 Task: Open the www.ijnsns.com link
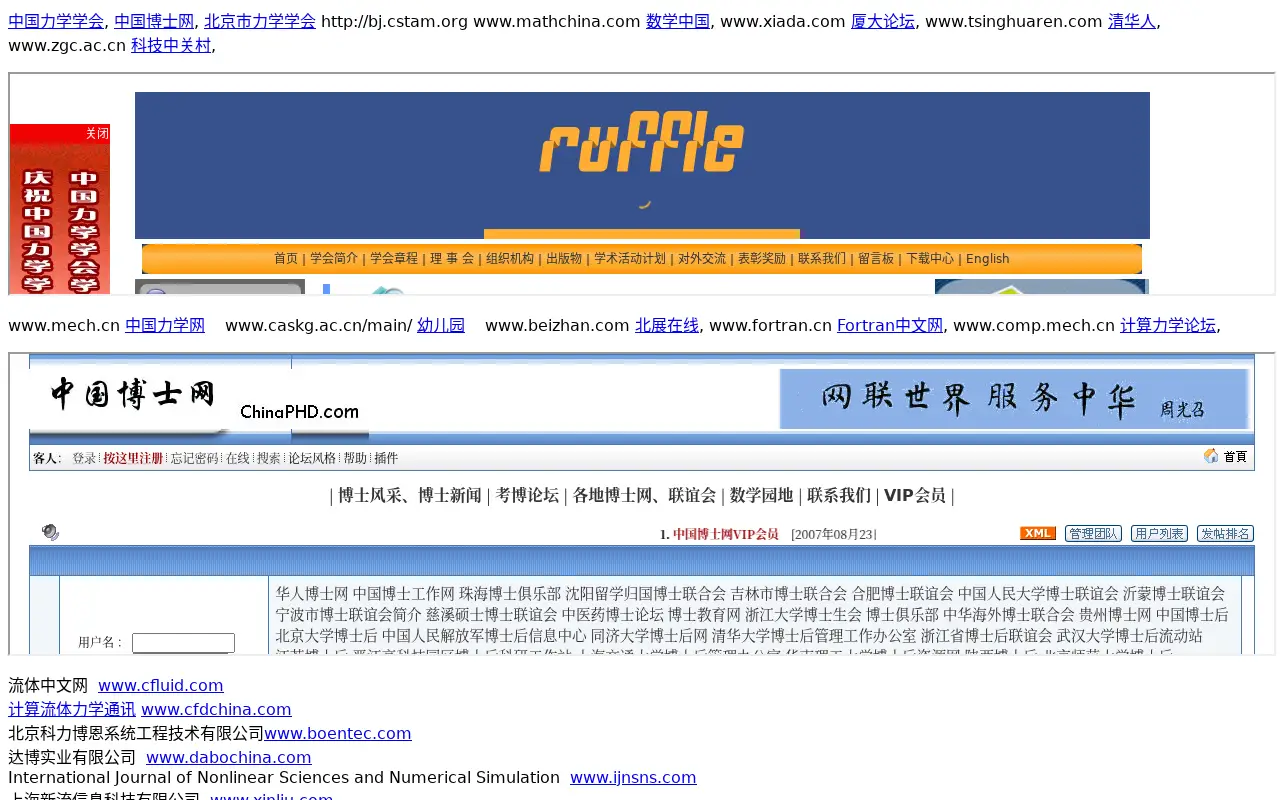coord(633,777)
